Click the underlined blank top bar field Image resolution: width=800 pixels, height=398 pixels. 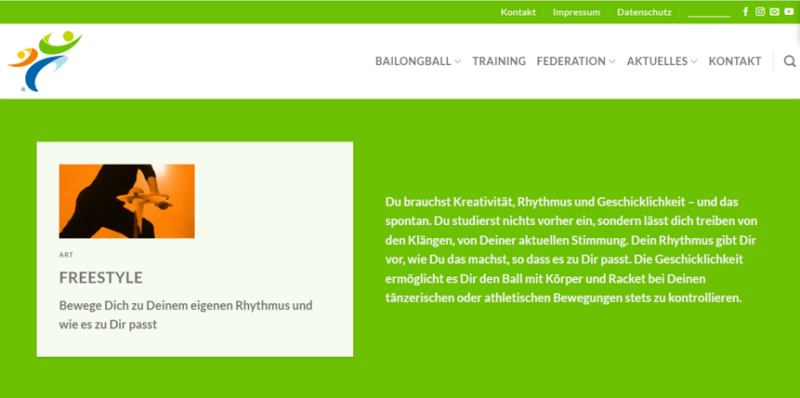709,13
